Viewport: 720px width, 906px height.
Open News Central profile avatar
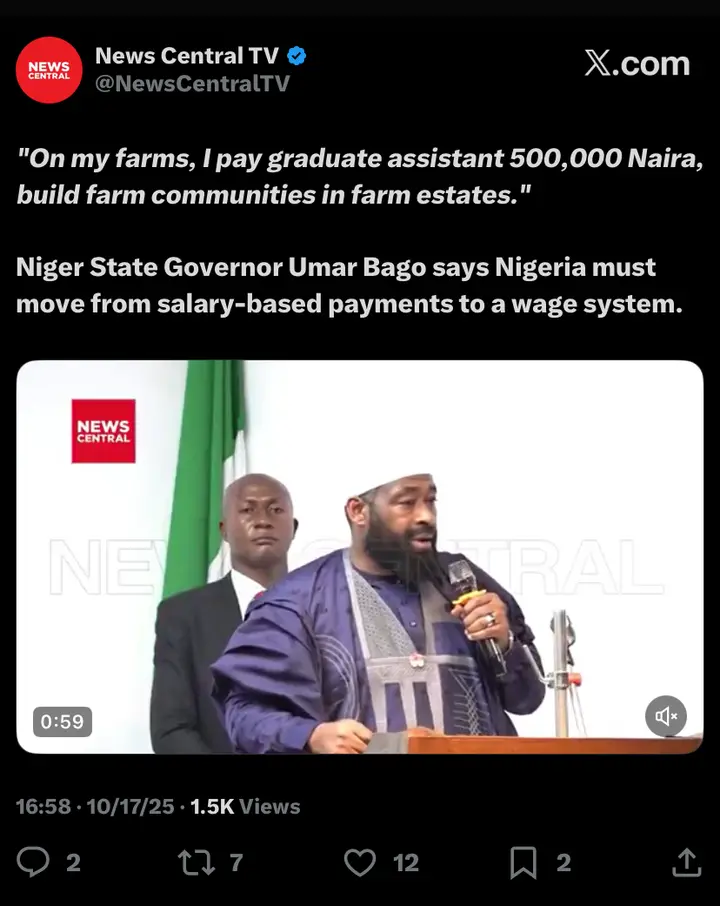(x=49, y=70)
